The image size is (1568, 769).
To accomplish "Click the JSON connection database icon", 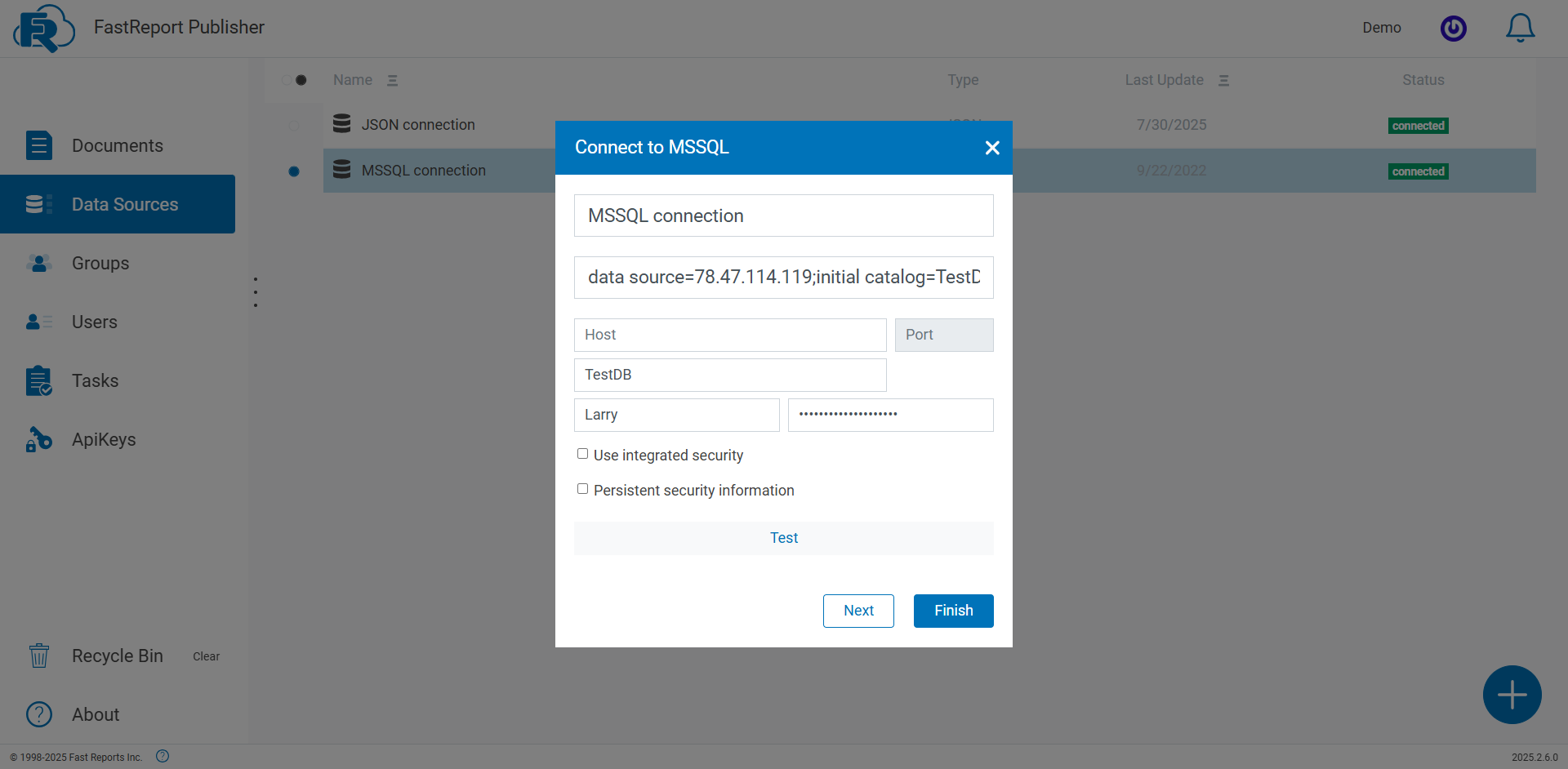I will pos(342,123).
